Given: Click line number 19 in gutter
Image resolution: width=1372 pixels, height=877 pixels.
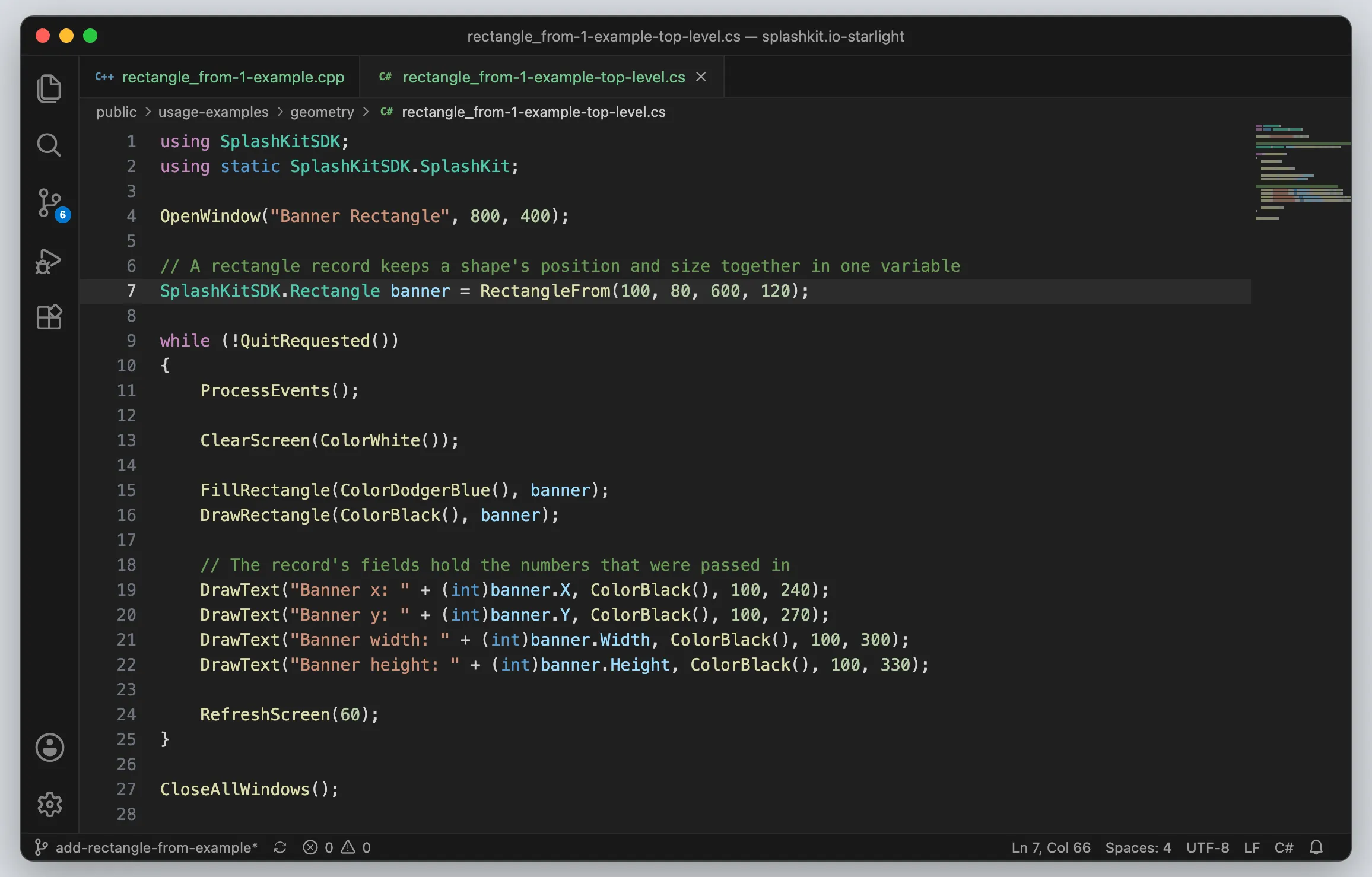Looking at the screenshot, I should (x=126, y=590).
